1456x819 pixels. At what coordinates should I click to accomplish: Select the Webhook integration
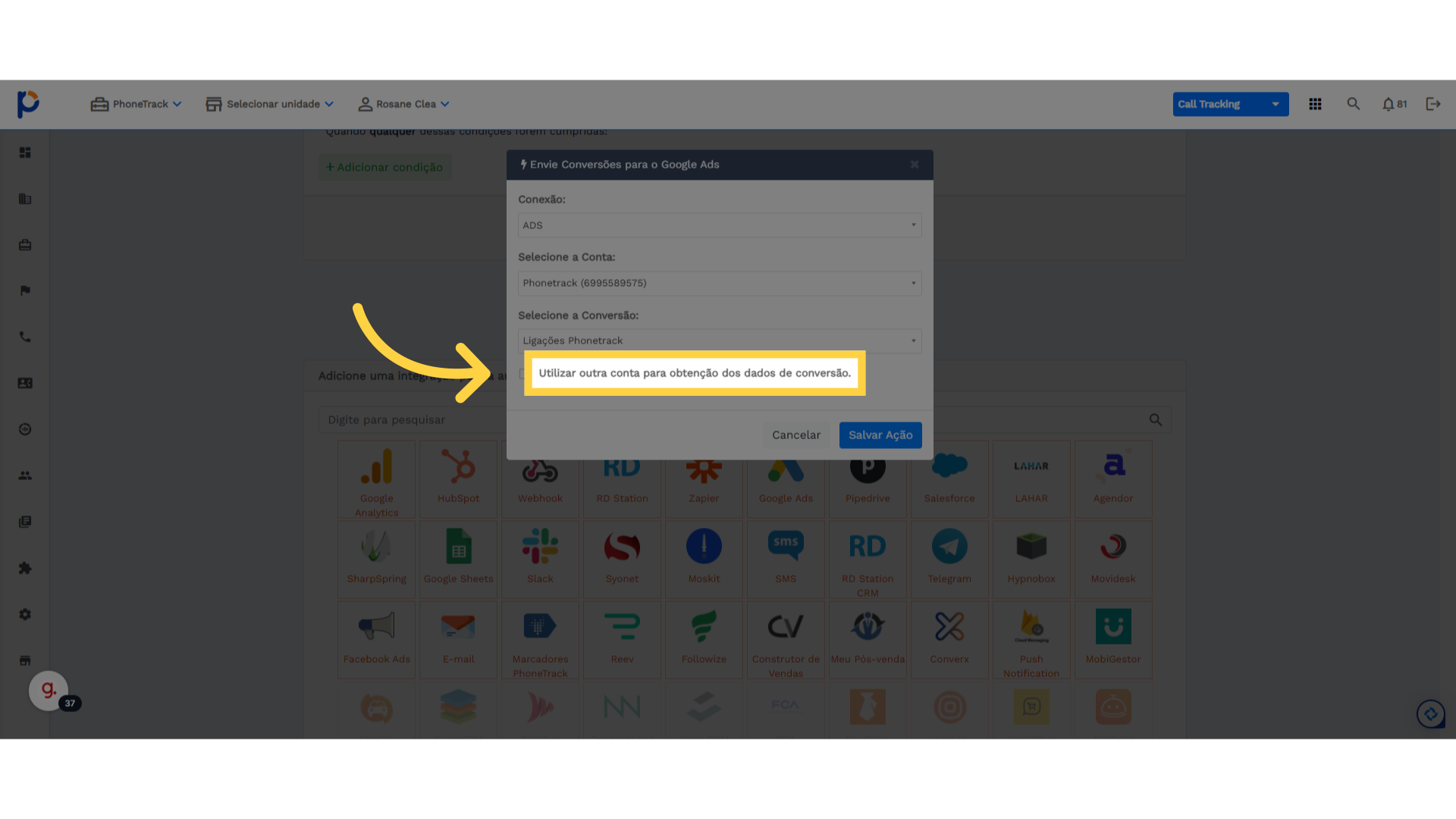pyautogui.click(x=541, y=479)
